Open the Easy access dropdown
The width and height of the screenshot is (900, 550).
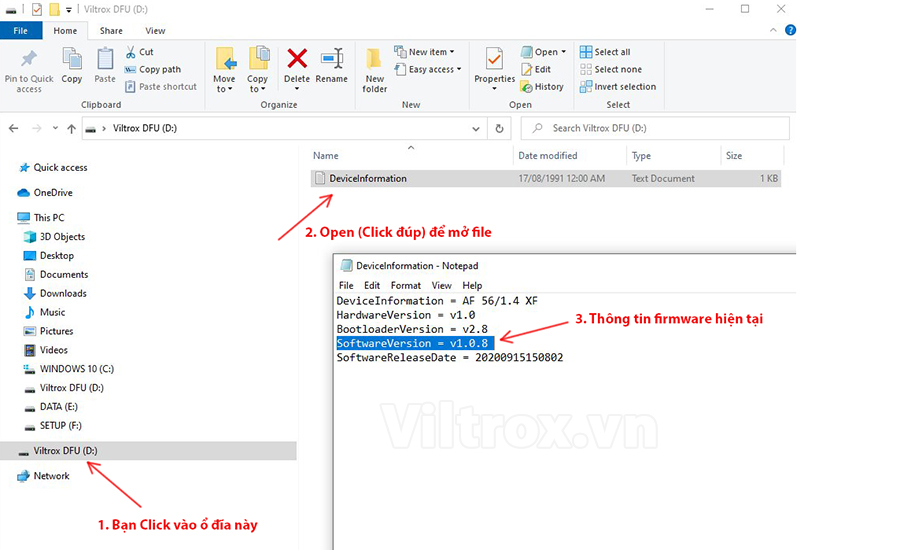pyautogui.click(x=428, y=69)
